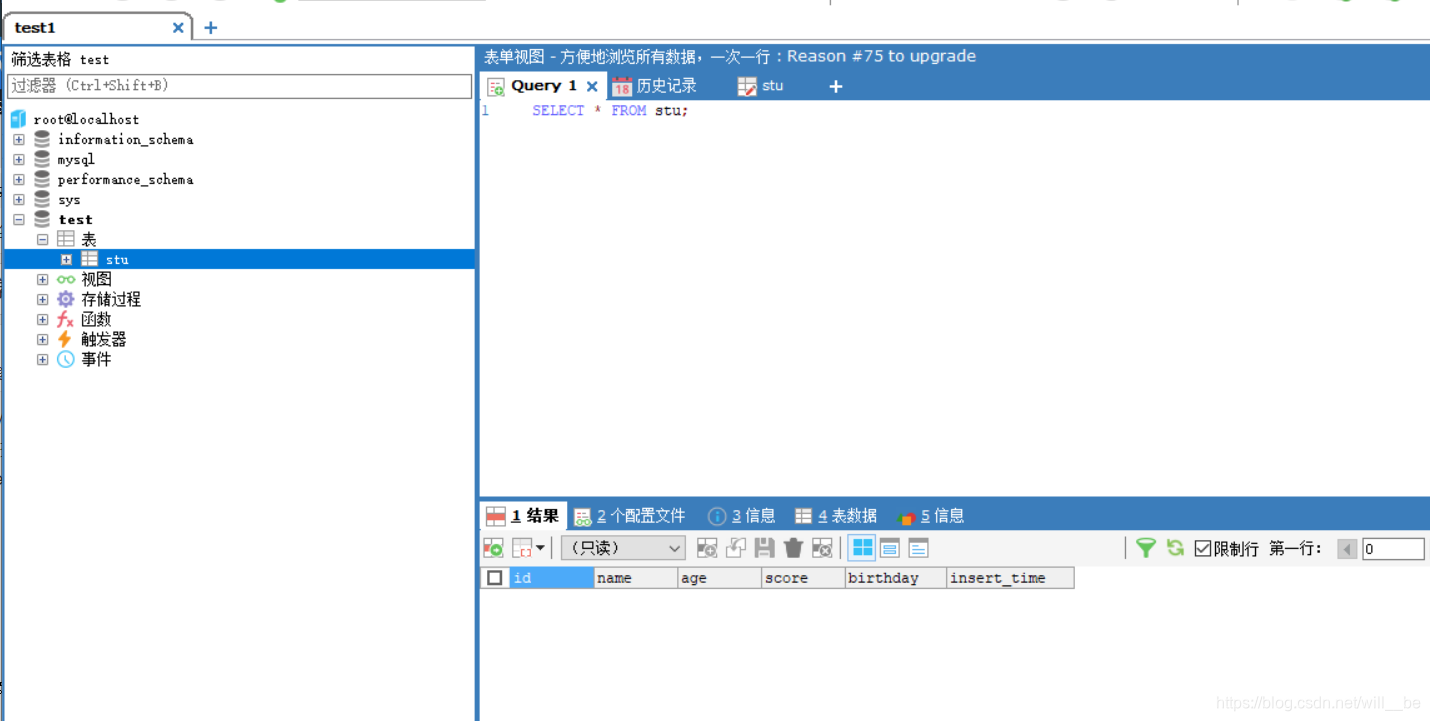Open the stu table tab

pyautogui.click(x=761, y=86)
